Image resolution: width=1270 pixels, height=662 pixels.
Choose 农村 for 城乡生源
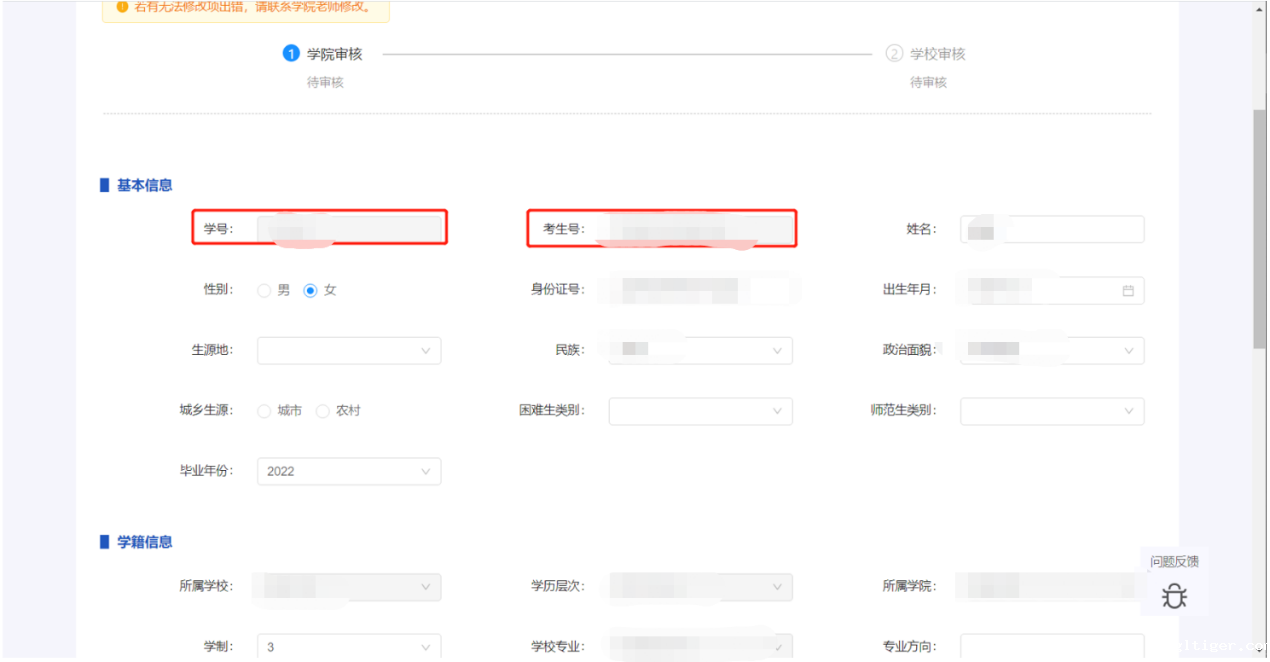pos(322,411)
